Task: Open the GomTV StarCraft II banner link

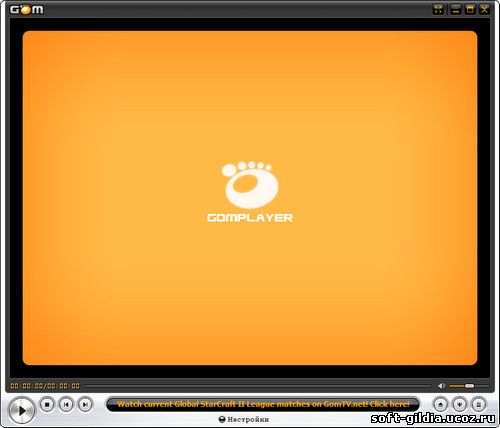Action: click(263, 404)
